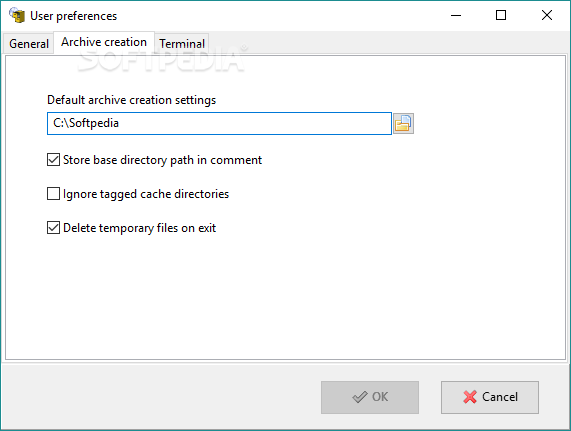Confirm settings with the OK button
Viewport: 571px width, 431px height.
click(x=370, y=397)
